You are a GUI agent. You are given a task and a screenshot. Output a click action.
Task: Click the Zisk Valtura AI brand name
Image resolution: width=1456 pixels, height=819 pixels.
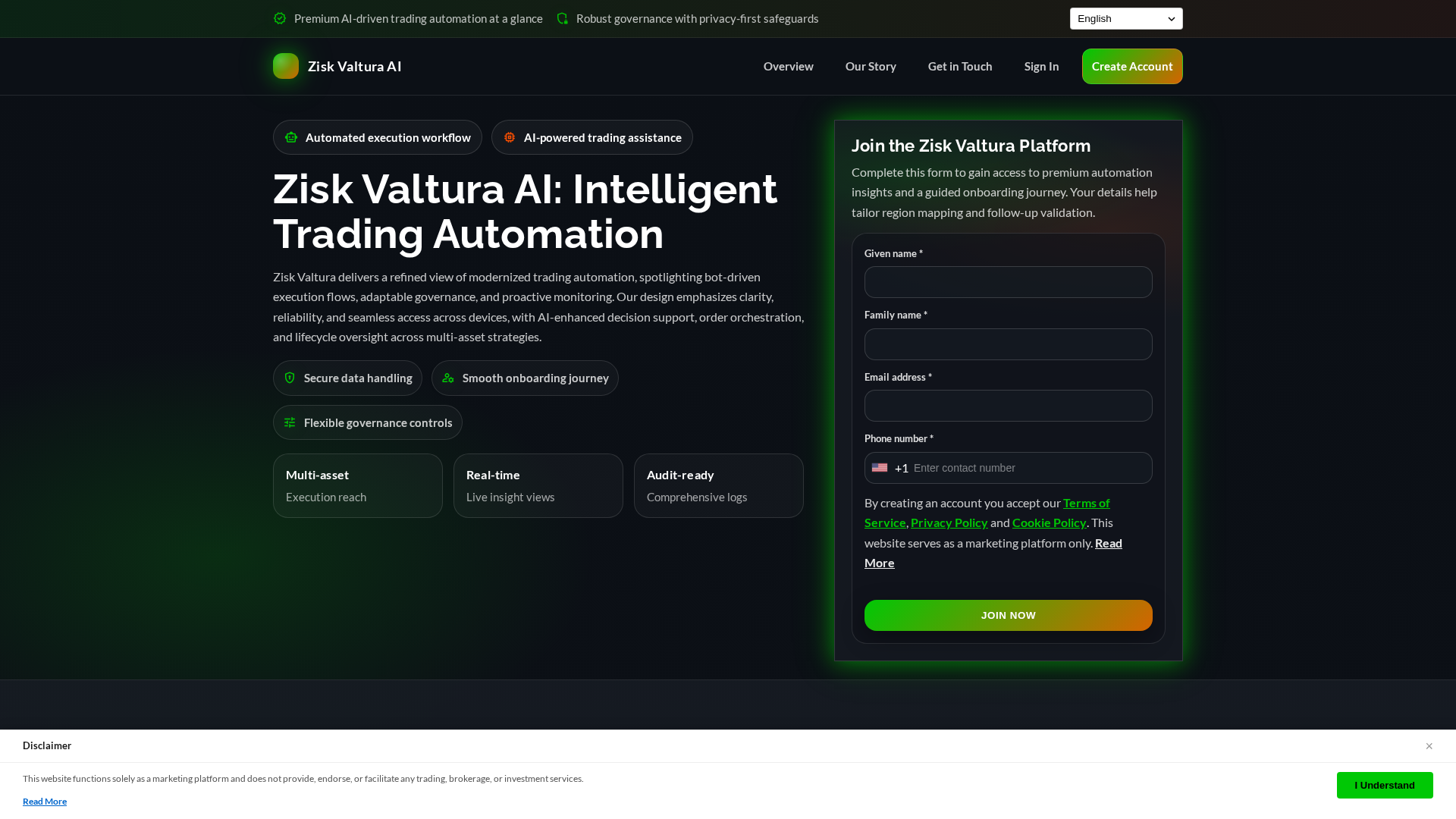pyautogui.click(x=355, y=66)
